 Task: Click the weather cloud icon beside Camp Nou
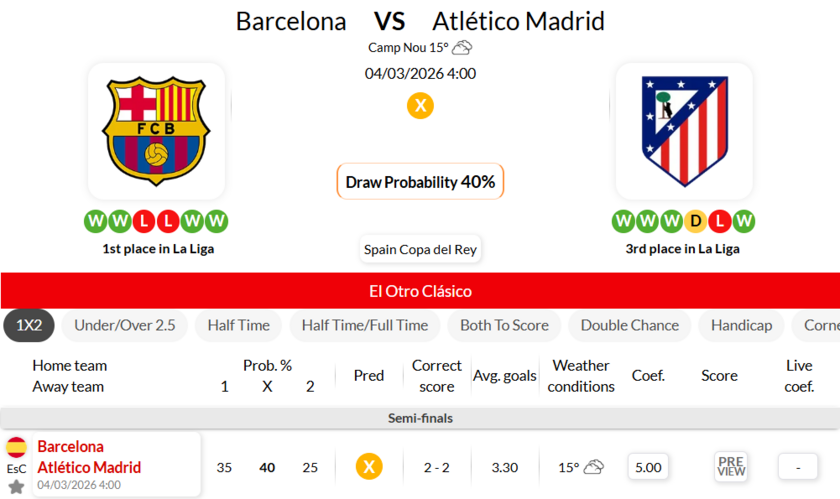461,47
